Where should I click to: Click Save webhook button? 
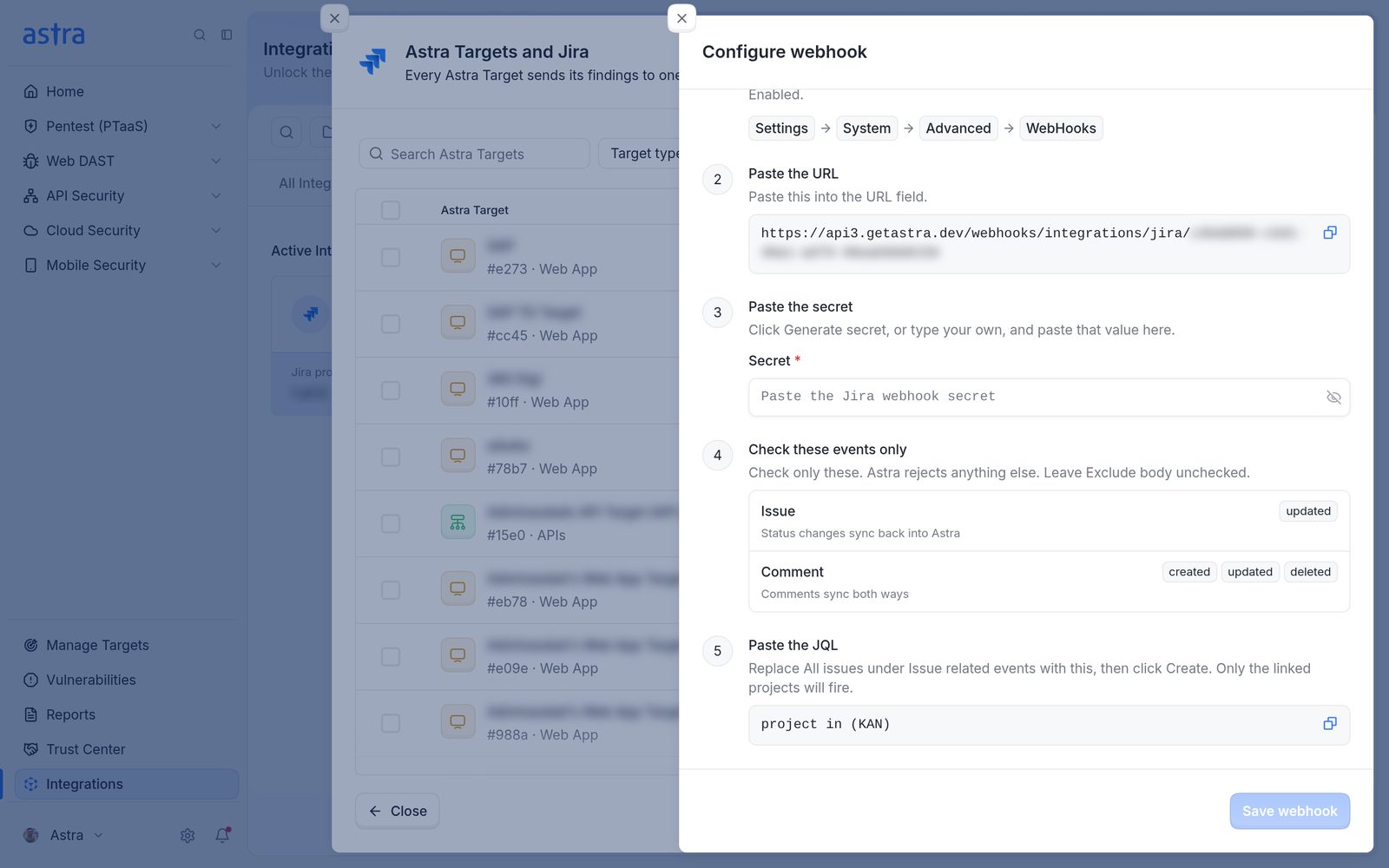click(1289, 811)
